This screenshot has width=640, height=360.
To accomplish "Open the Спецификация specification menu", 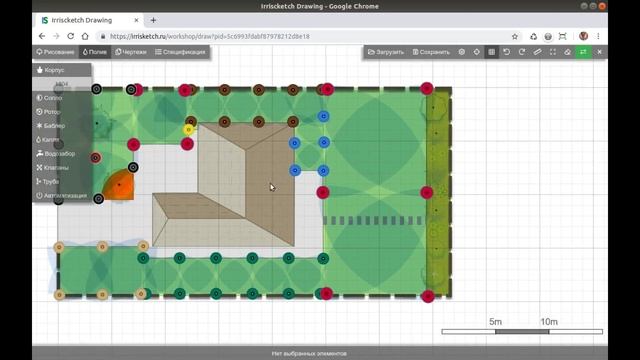I will 180,52.
